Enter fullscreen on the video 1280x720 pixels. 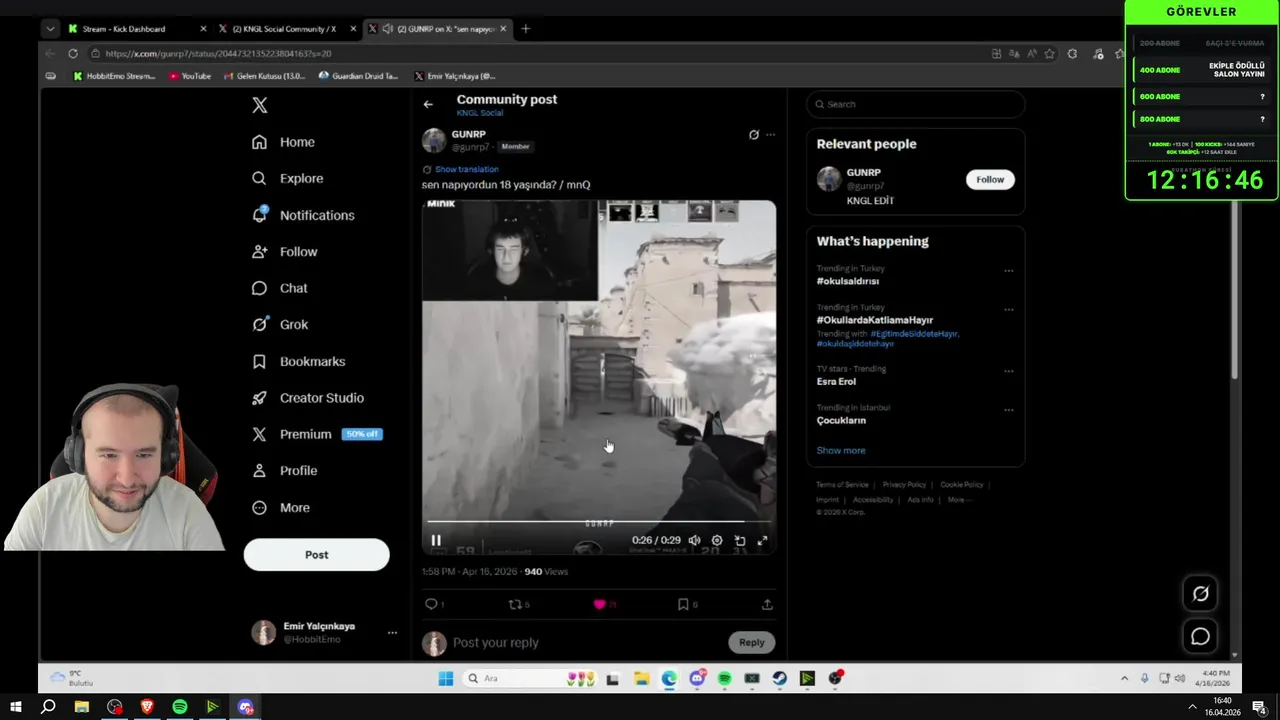tap(762, 540)
